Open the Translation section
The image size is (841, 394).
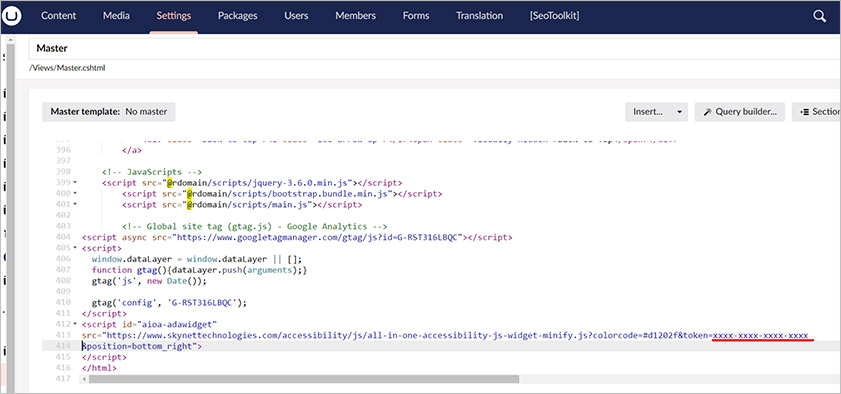[x=479, y=16]
